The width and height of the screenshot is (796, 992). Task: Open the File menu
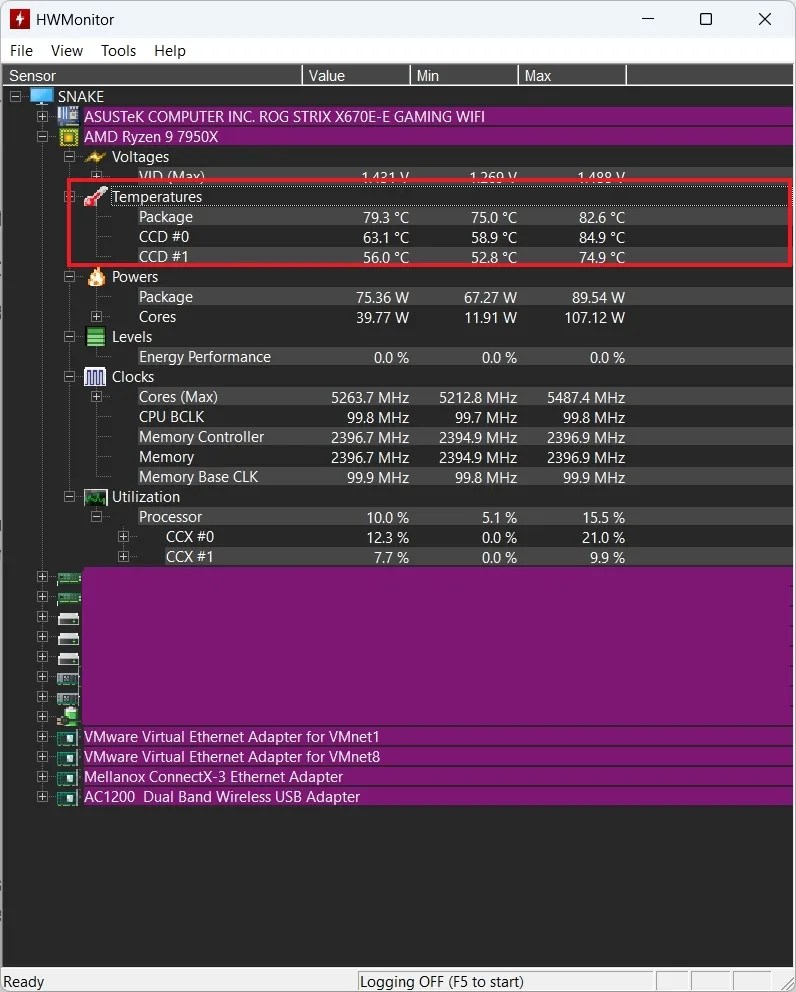22,51
